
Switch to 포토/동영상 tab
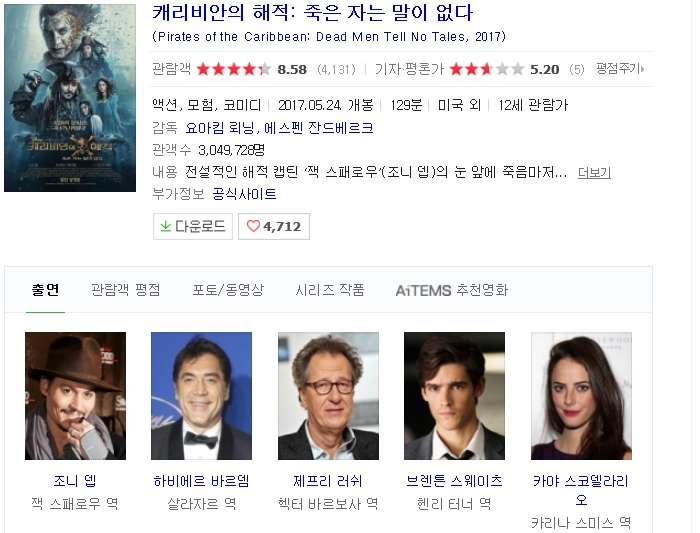tap(228, 290)
